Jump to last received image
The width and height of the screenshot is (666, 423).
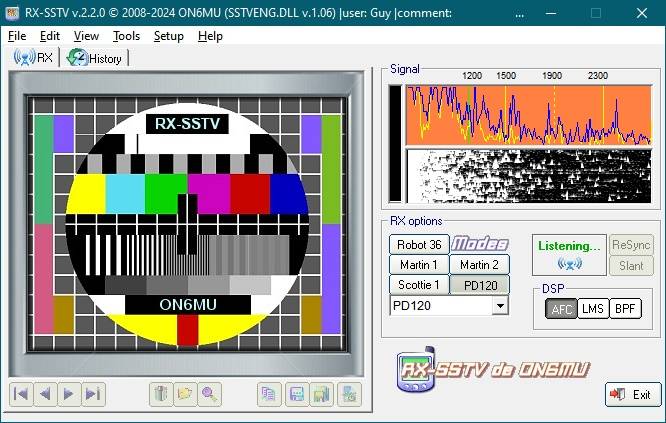tap(93, 394)
